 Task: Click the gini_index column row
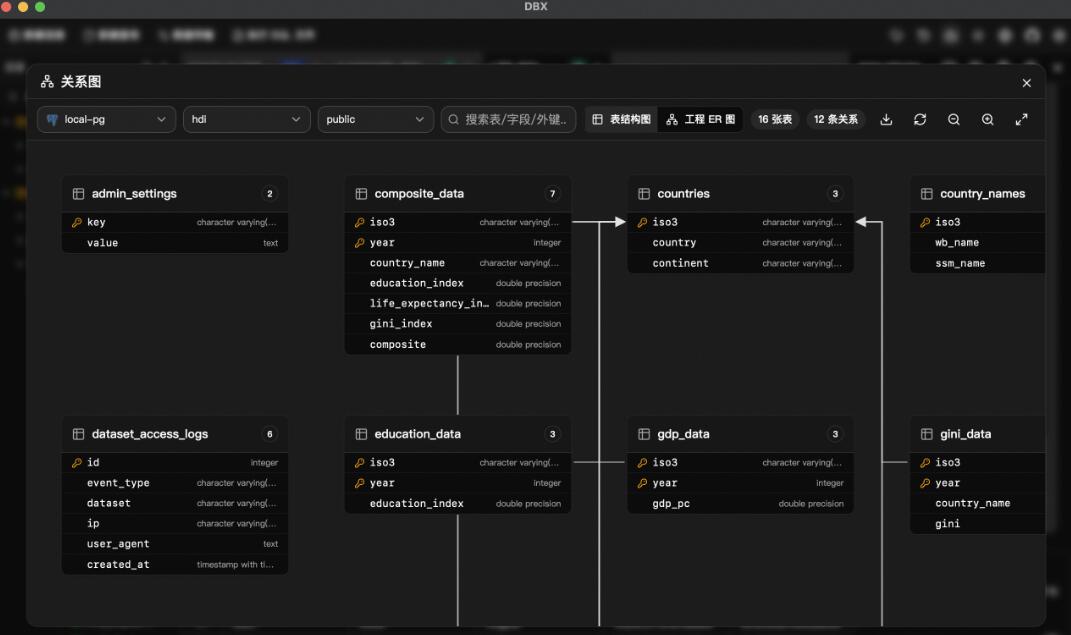458,324
